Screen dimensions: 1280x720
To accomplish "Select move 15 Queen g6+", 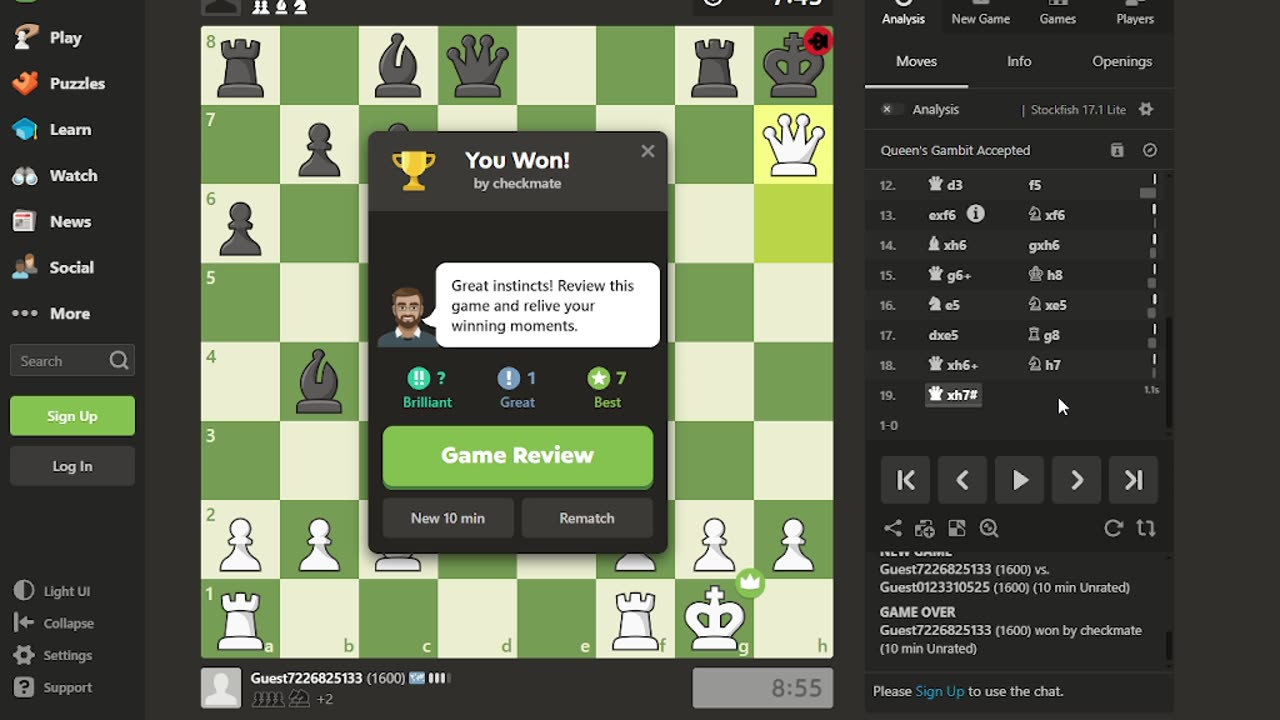I will pyautogui.click(x=950, y=275).
